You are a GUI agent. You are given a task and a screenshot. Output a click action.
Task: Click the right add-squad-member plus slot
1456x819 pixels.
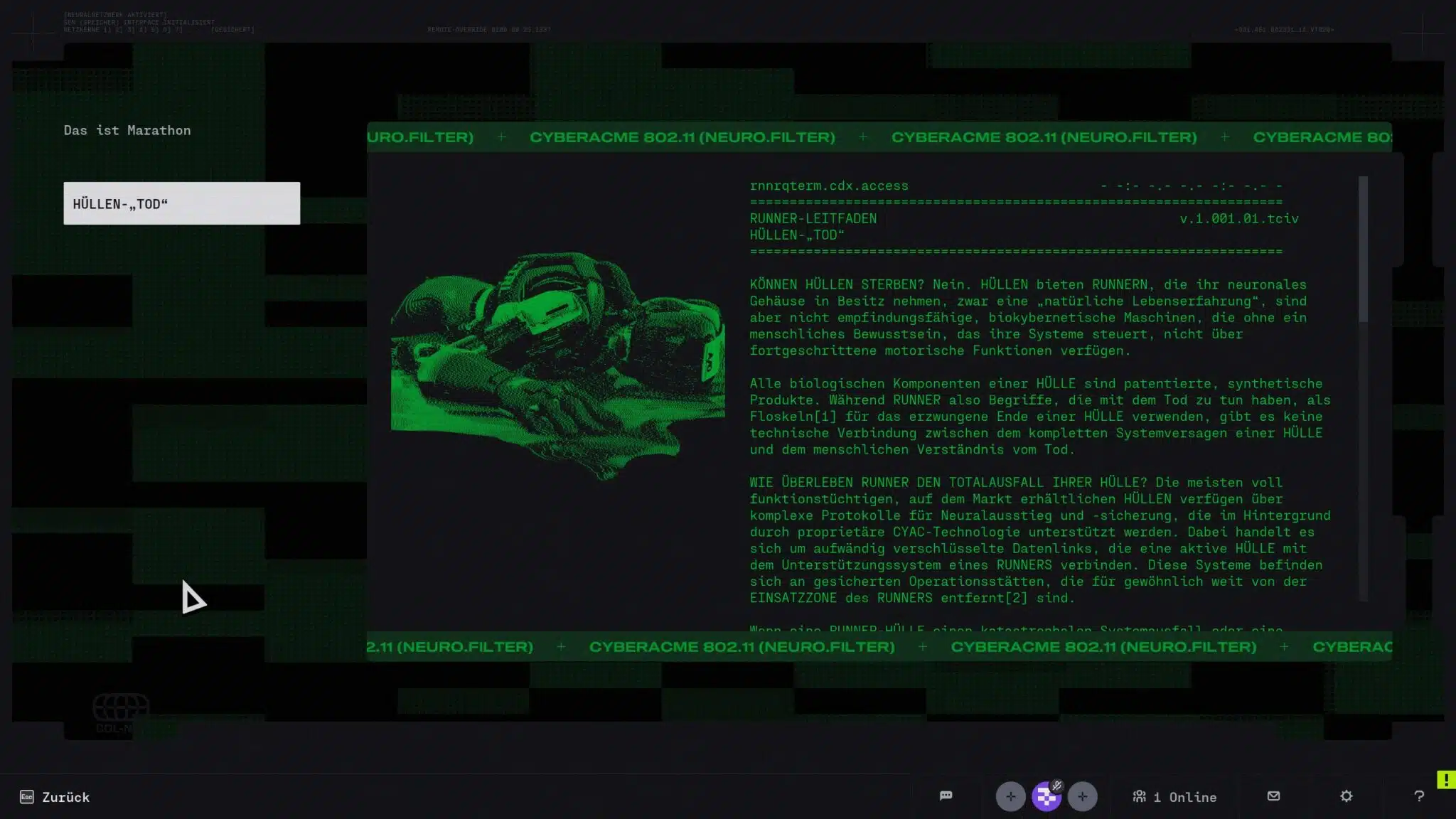(x=1082, y=796)
